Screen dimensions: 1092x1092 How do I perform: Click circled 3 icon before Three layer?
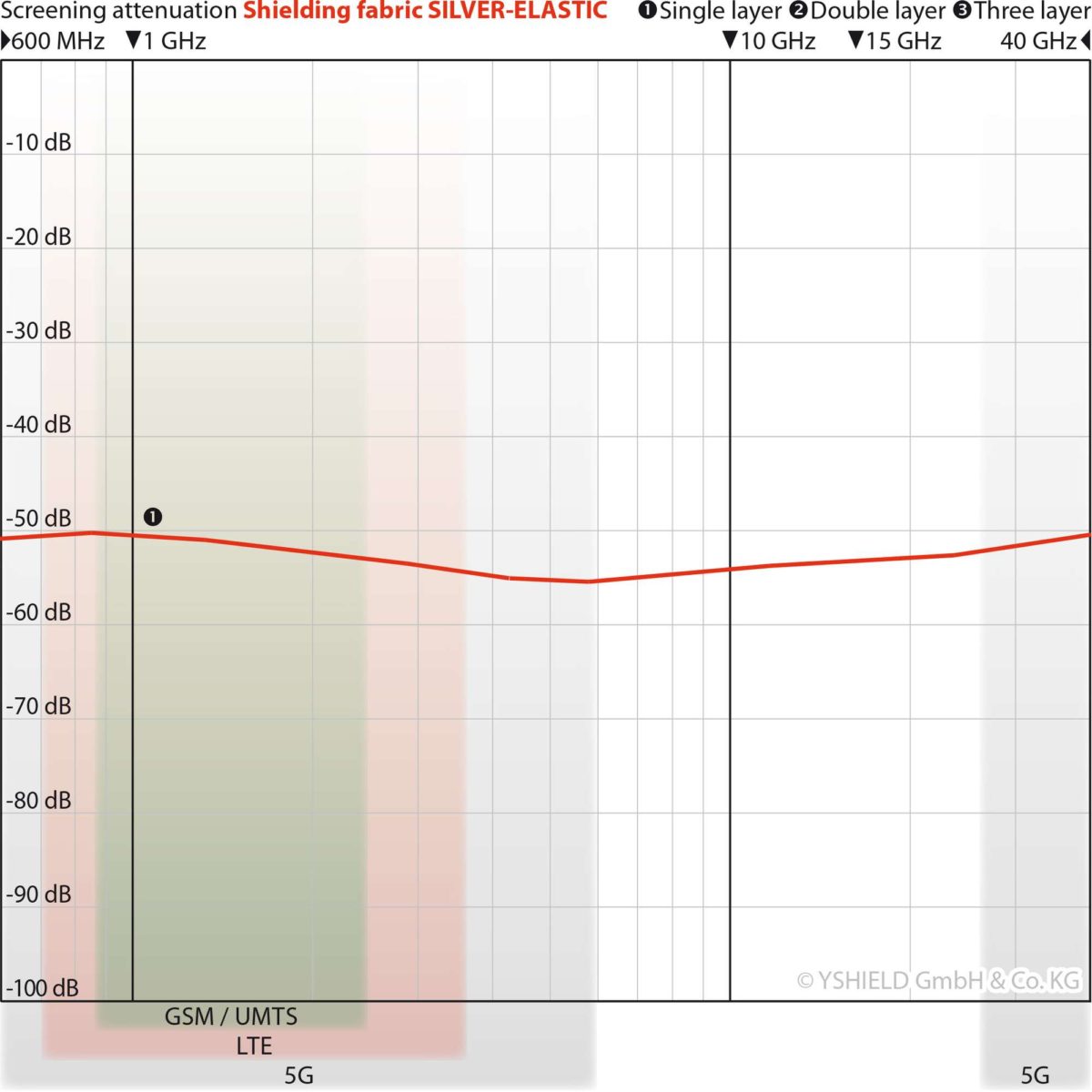(962, 11)
